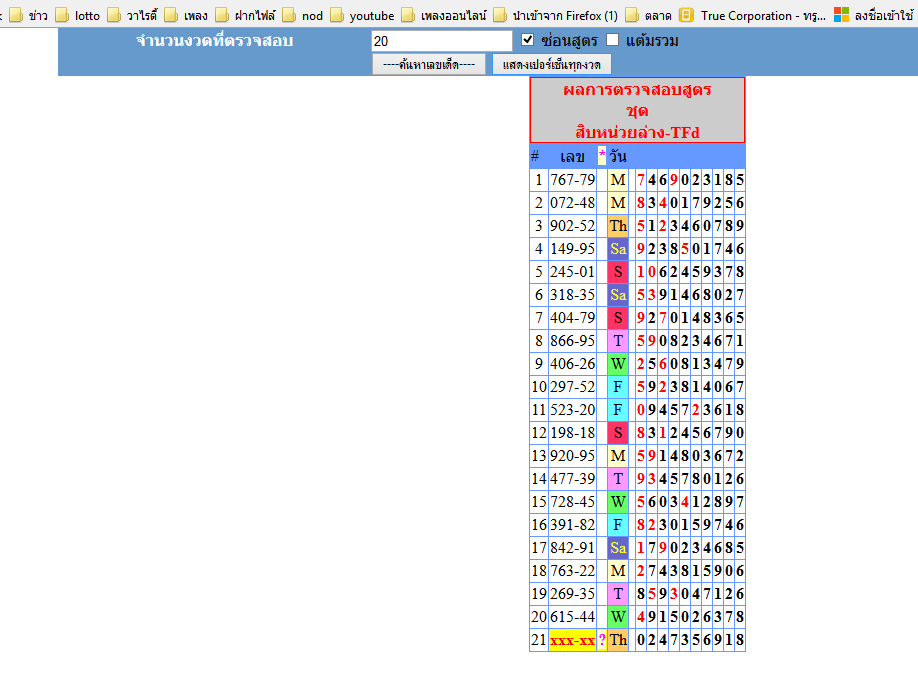The image size is (918, 680).
Task: Click the green W day cell in row 9
Action: pos(618,364)
